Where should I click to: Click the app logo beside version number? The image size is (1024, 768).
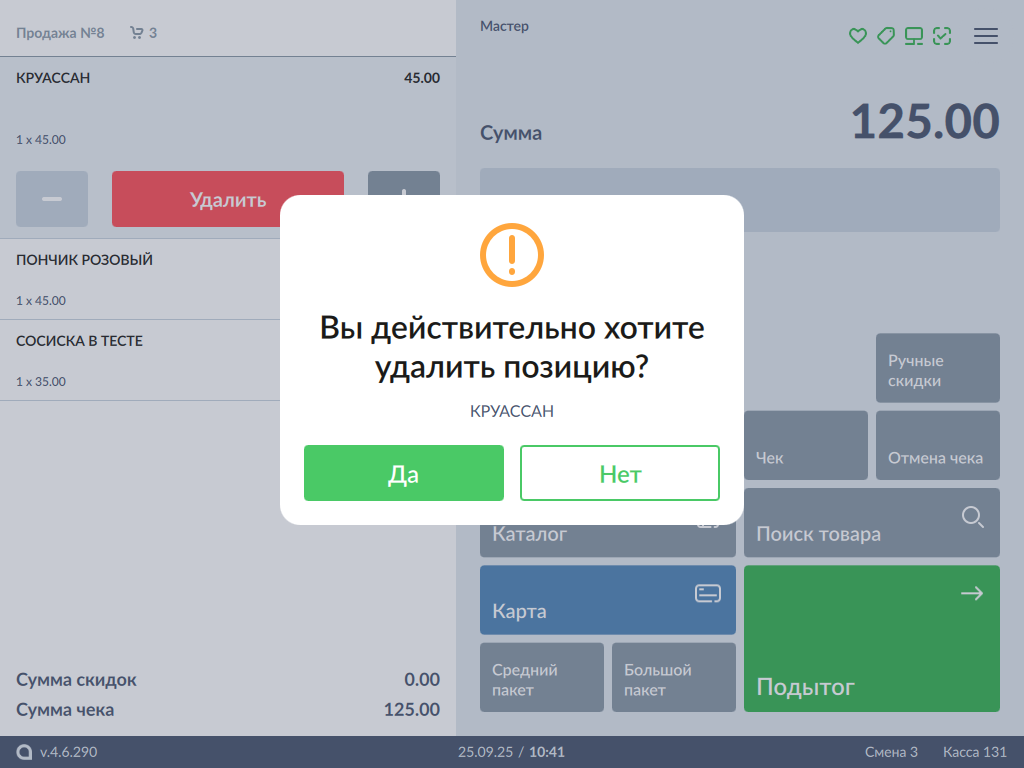point(24,752)
